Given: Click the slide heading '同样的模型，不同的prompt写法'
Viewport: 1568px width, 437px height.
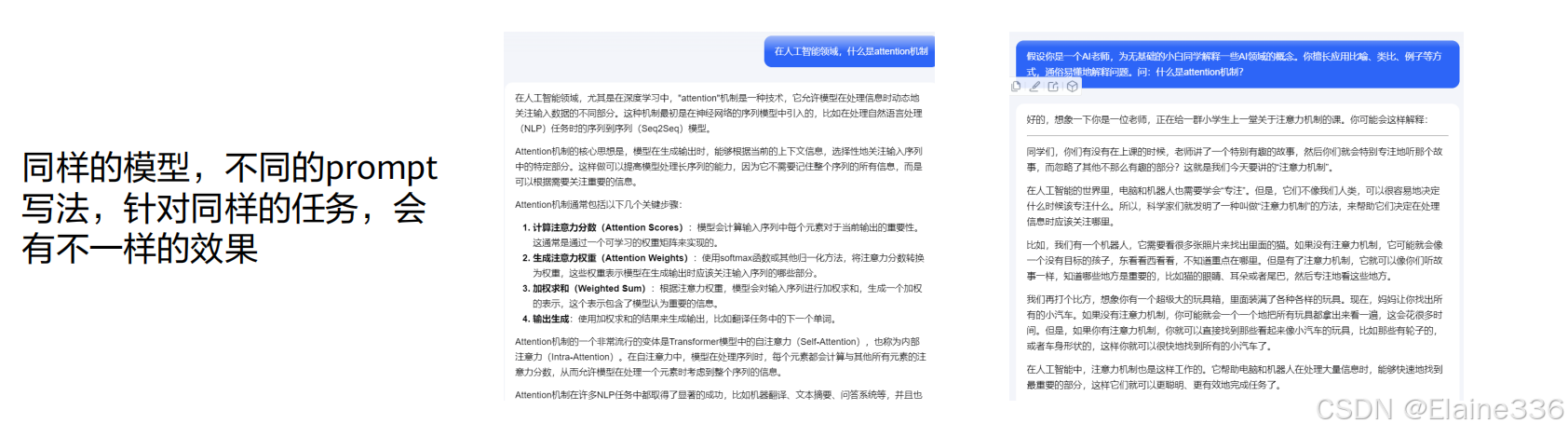Looking at the screenshot, I should [x=229, y=208].
